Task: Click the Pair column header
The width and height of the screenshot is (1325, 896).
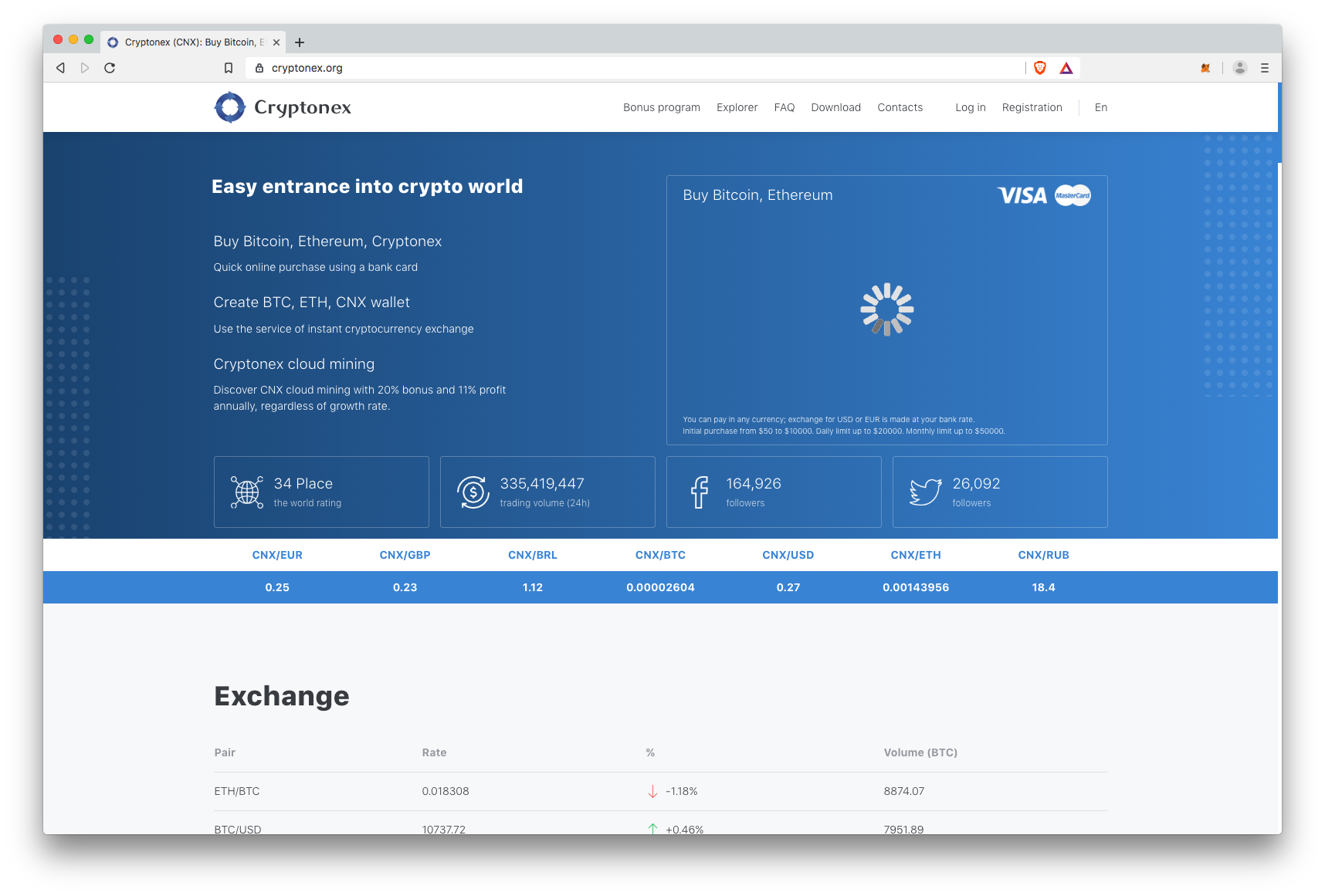Action: 225,752
